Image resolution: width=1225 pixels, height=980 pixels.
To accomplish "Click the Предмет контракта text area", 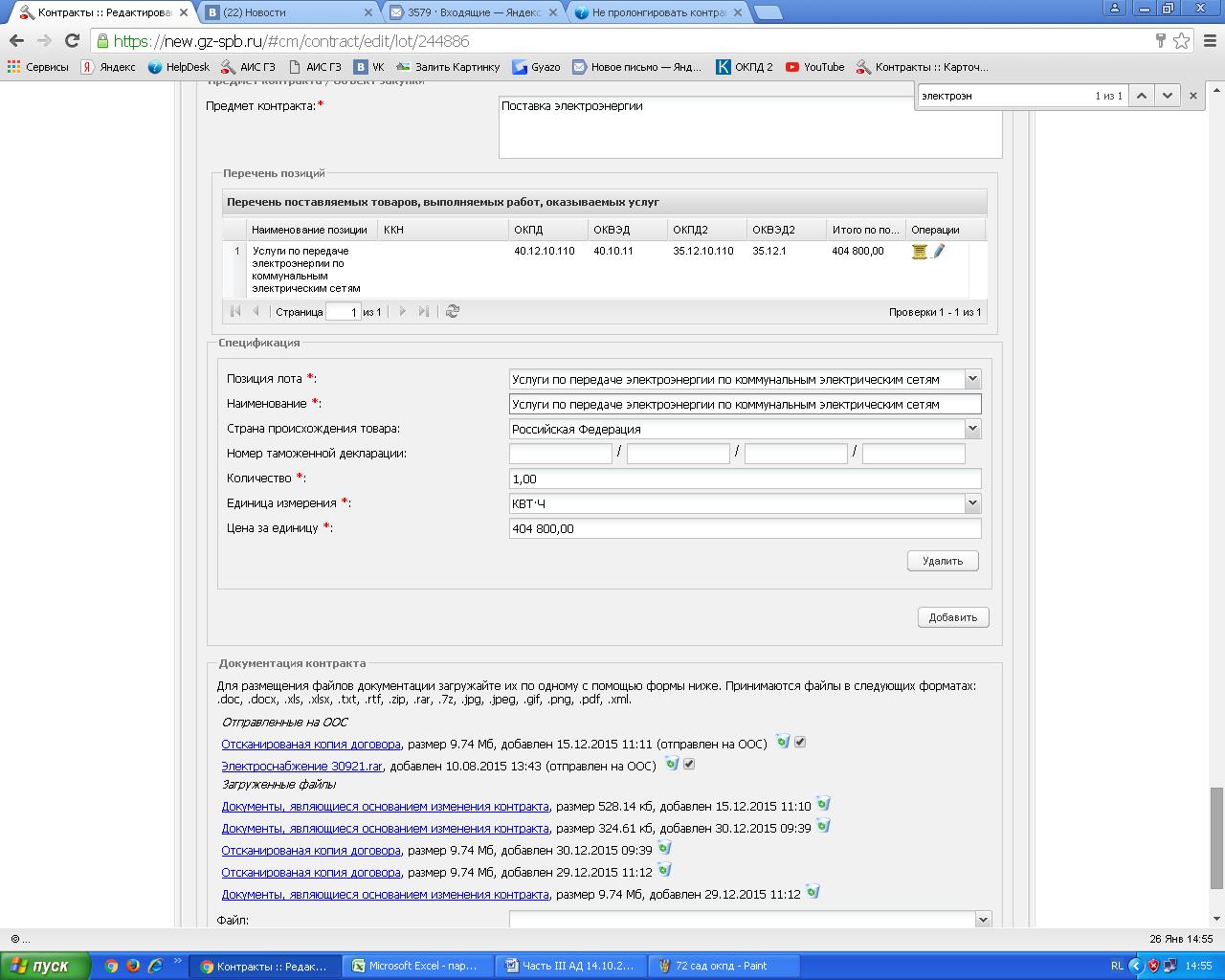I will point(750,126).
